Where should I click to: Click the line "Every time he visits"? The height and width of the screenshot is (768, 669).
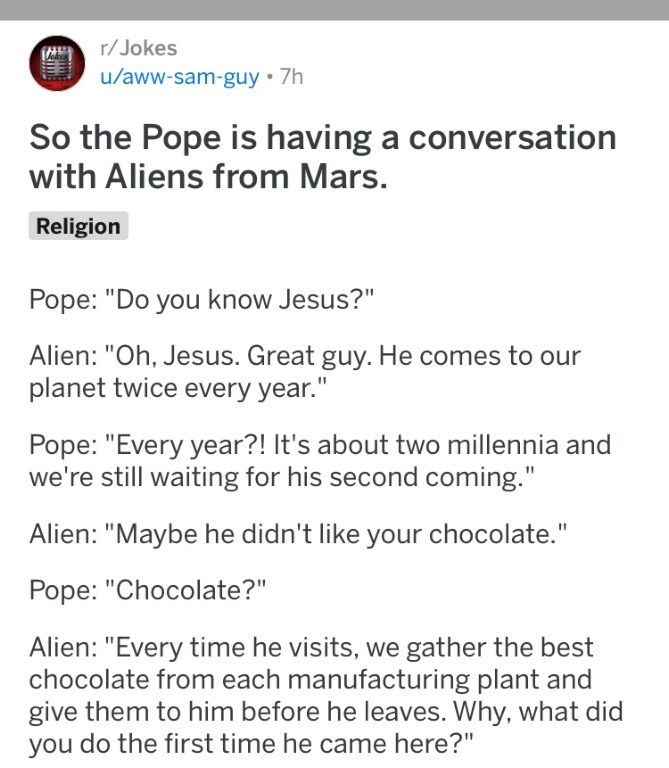point(311,648)
